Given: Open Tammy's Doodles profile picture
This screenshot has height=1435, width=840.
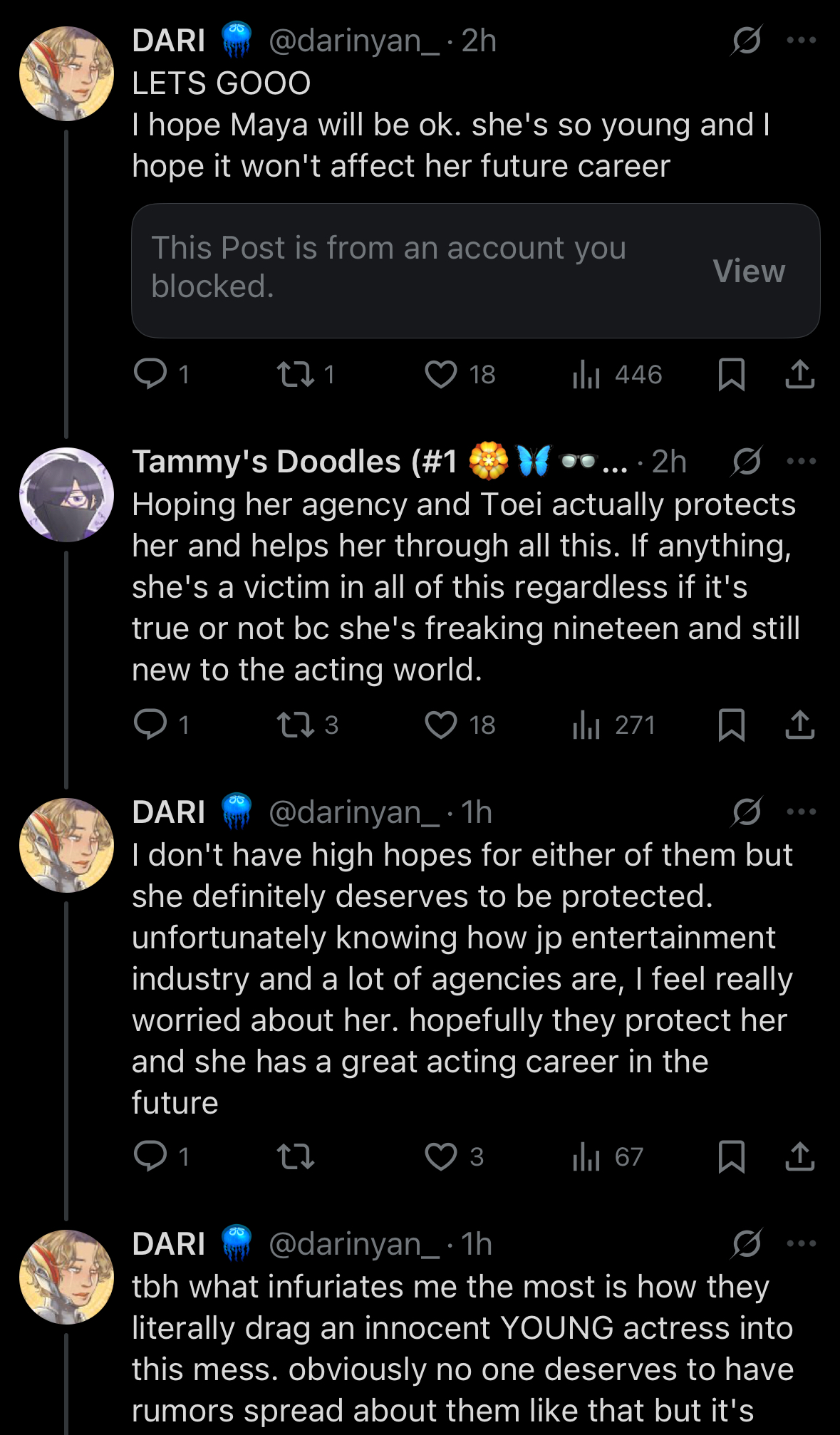Looking at the screenshot, I should point(66,494).
